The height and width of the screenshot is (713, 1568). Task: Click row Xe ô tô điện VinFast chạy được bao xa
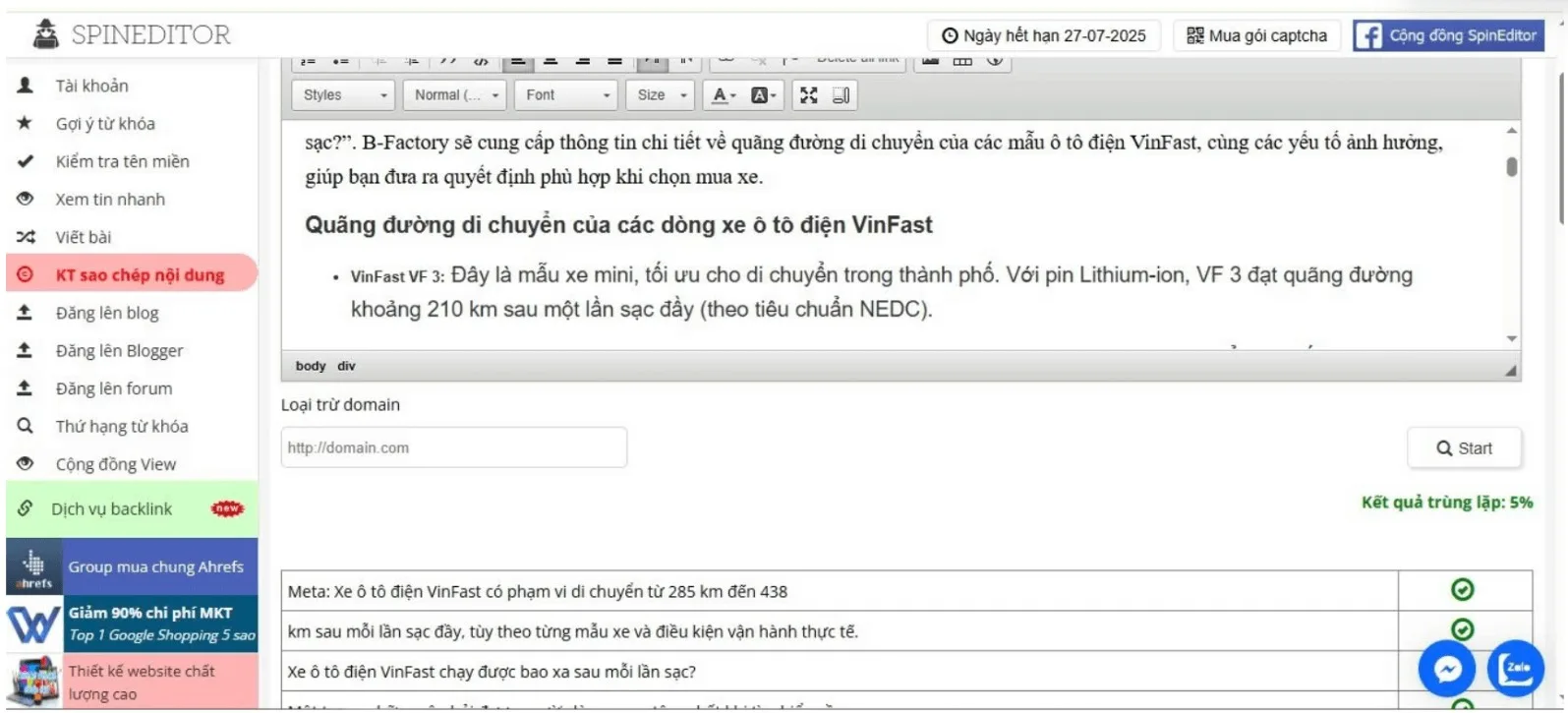[x=840, y=672]
